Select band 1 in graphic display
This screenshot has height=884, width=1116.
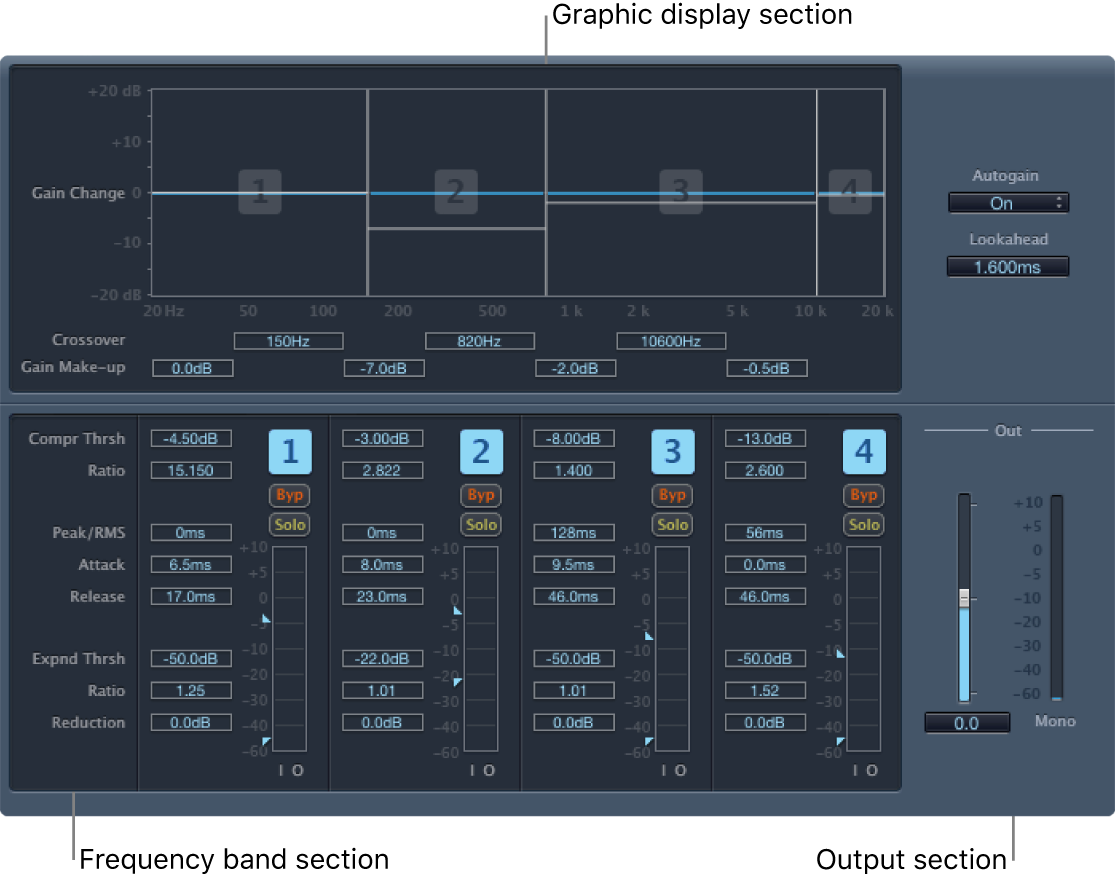pos(260,192)
